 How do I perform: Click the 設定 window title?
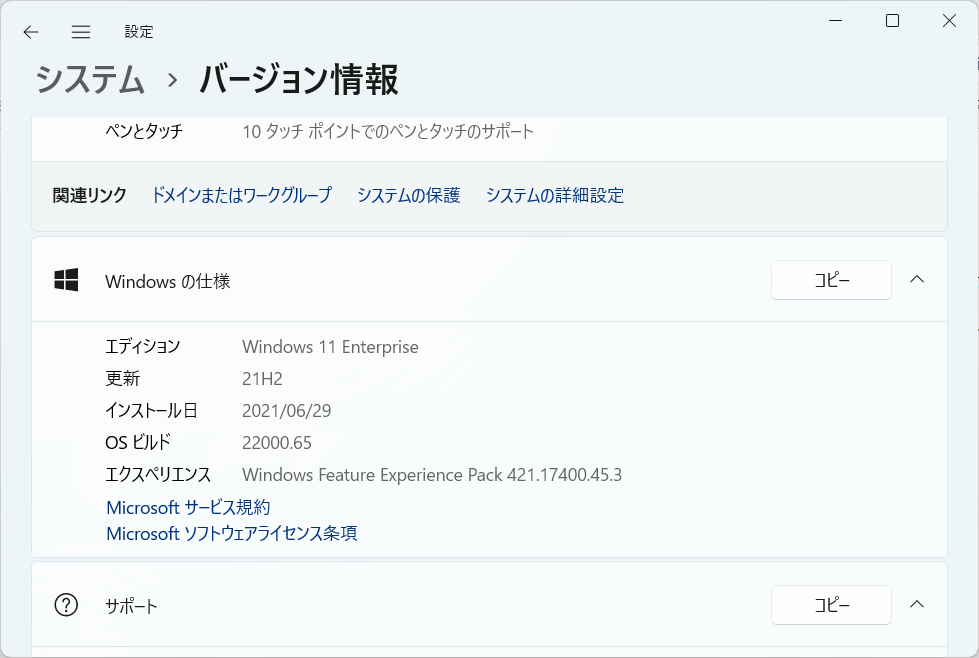(x=139, y=32)
